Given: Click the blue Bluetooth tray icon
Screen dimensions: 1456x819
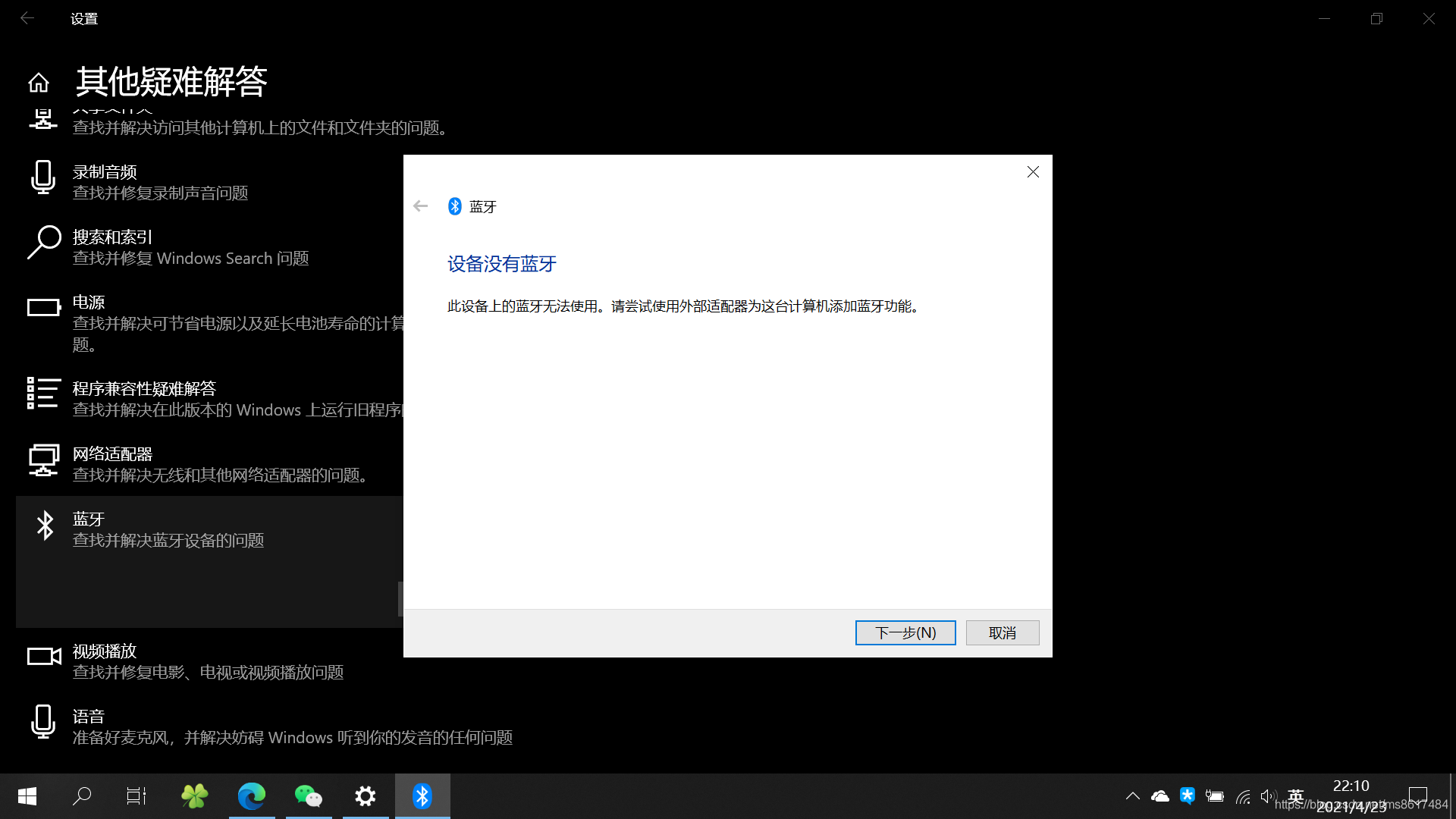Looking at the screenshot, I should coord(1188,795).
